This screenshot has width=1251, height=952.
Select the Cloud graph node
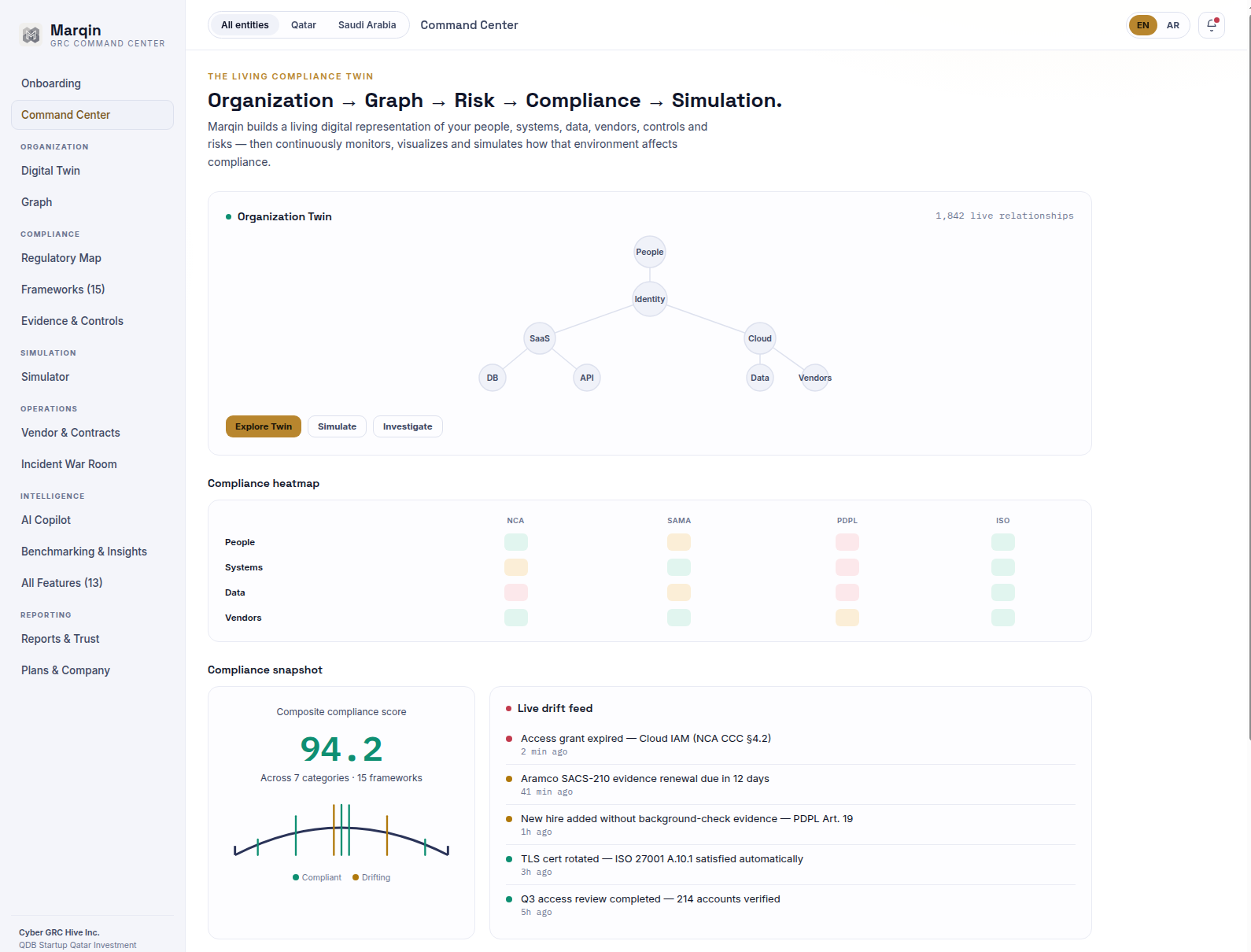pyautogui.click(x=760, y=338)
